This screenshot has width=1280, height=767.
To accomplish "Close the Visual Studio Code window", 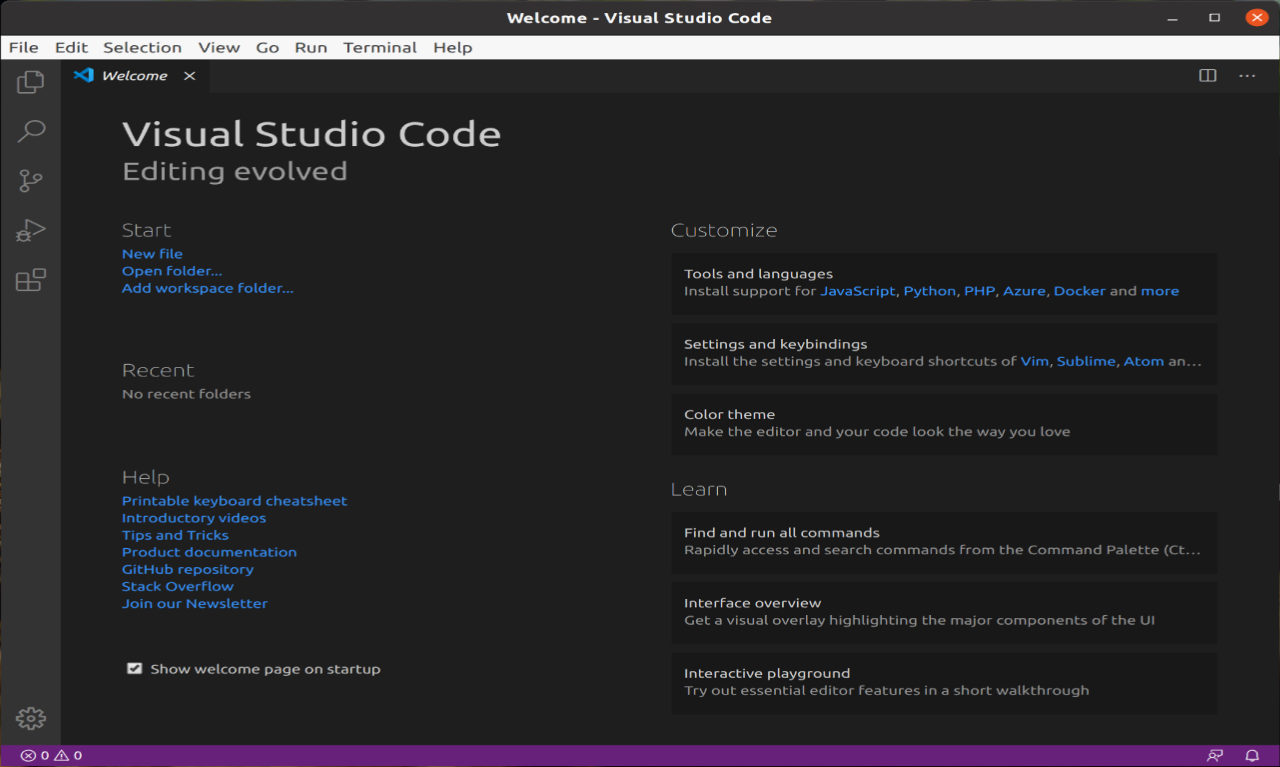I will coord(1257,18).
